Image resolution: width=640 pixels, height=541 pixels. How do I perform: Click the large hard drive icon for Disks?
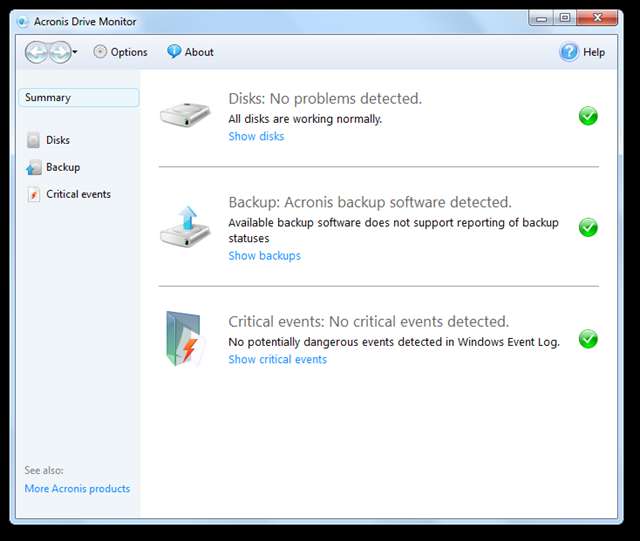point(185,115)
